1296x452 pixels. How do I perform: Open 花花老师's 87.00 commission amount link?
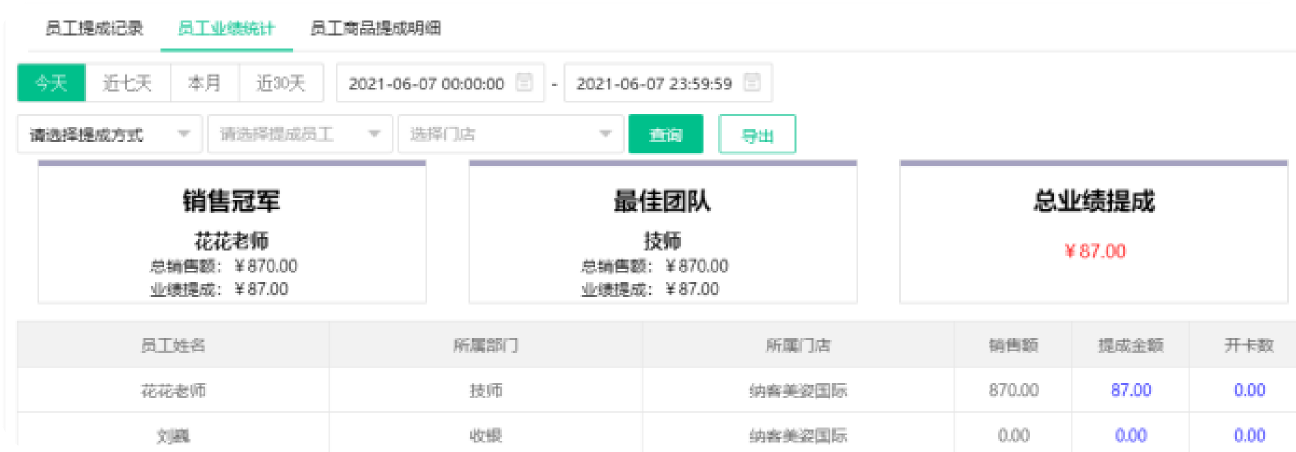(1131, 390)
